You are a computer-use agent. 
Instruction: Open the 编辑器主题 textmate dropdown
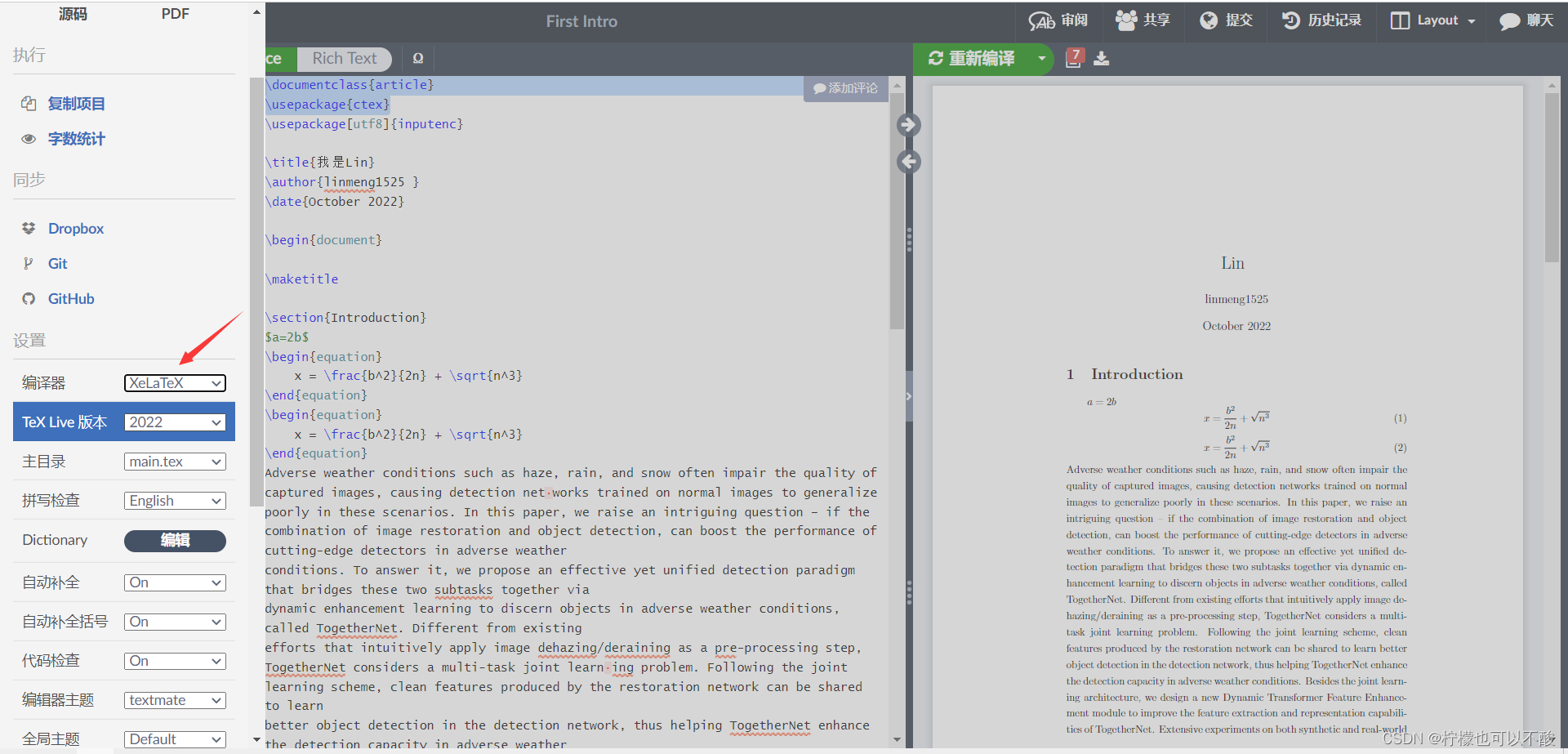(x=175, y=700)
